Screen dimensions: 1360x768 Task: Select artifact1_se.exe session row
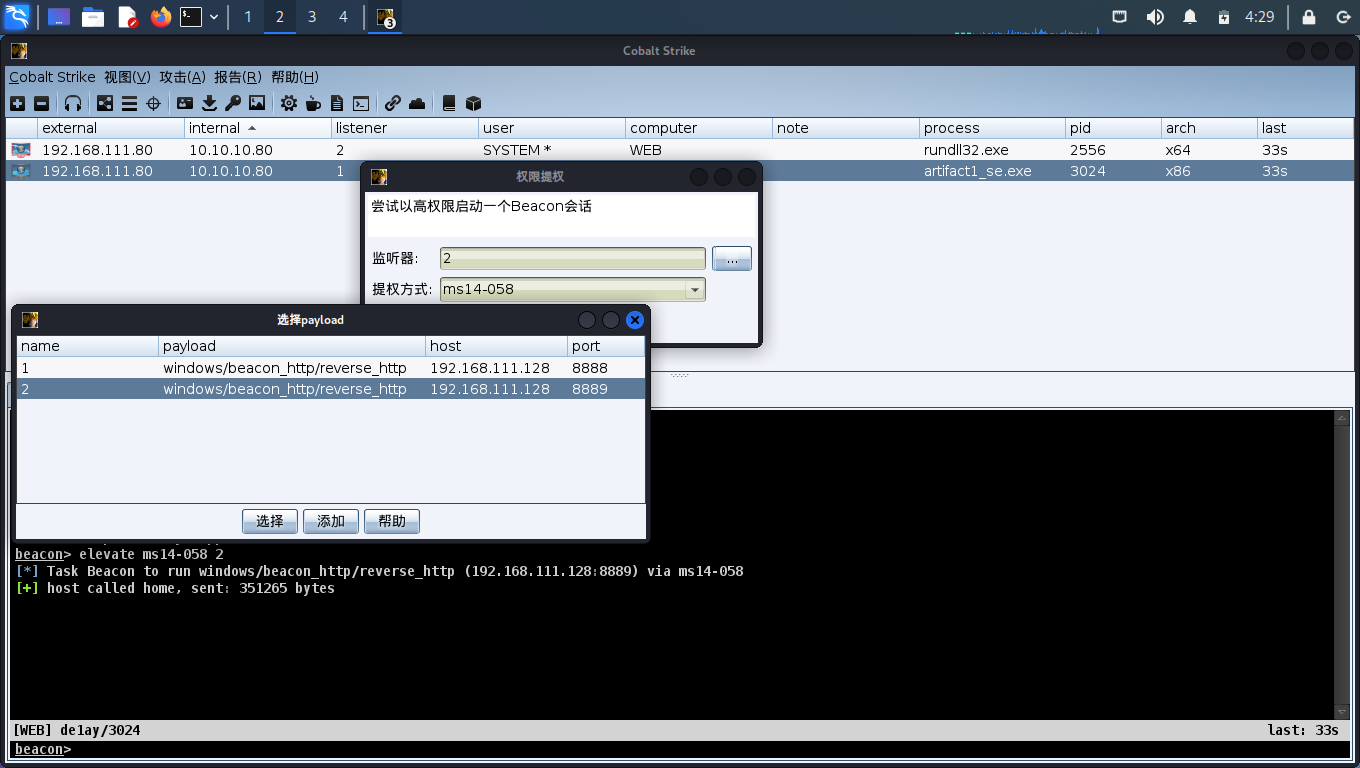click(679, 171)
